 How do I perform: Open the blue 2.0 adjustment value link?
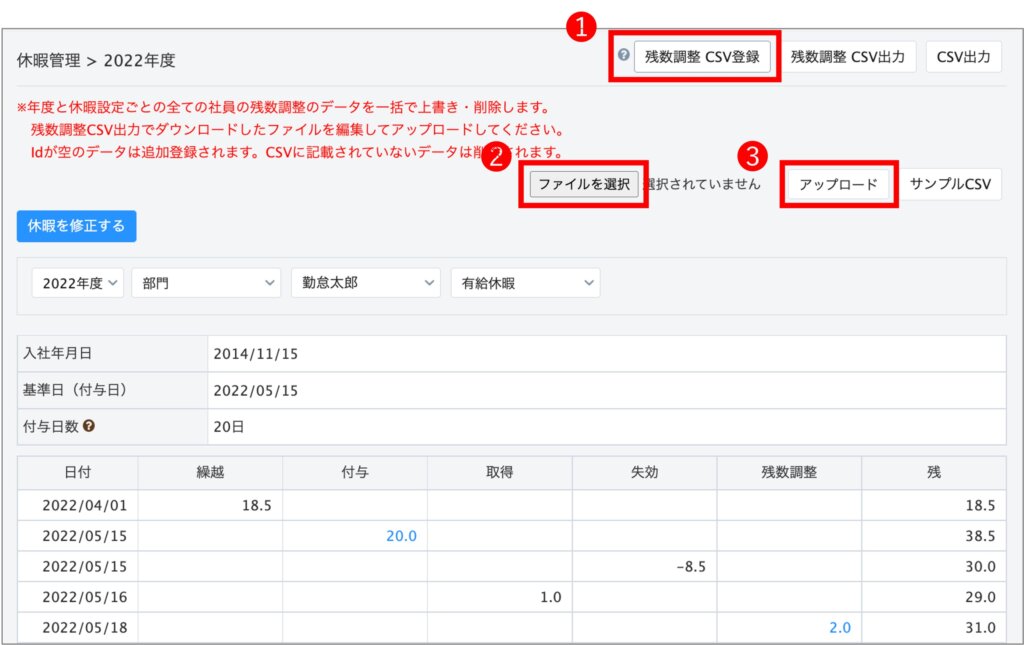[838, 628]
